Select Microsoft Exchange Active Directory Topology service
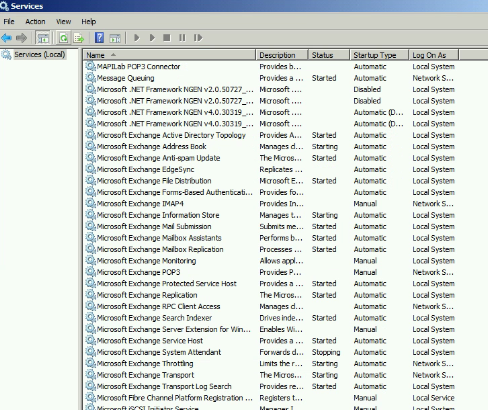 point(171,135)
